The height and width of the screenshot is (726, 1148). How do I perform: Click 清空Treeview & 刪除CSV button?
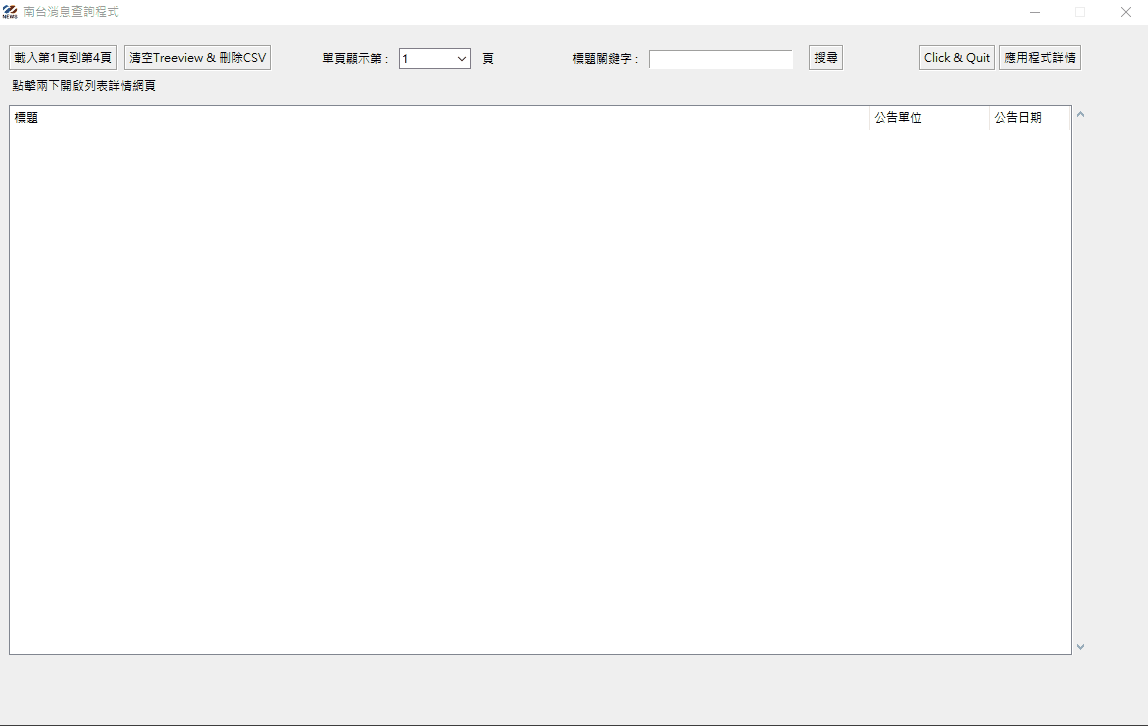click(197, 58)
